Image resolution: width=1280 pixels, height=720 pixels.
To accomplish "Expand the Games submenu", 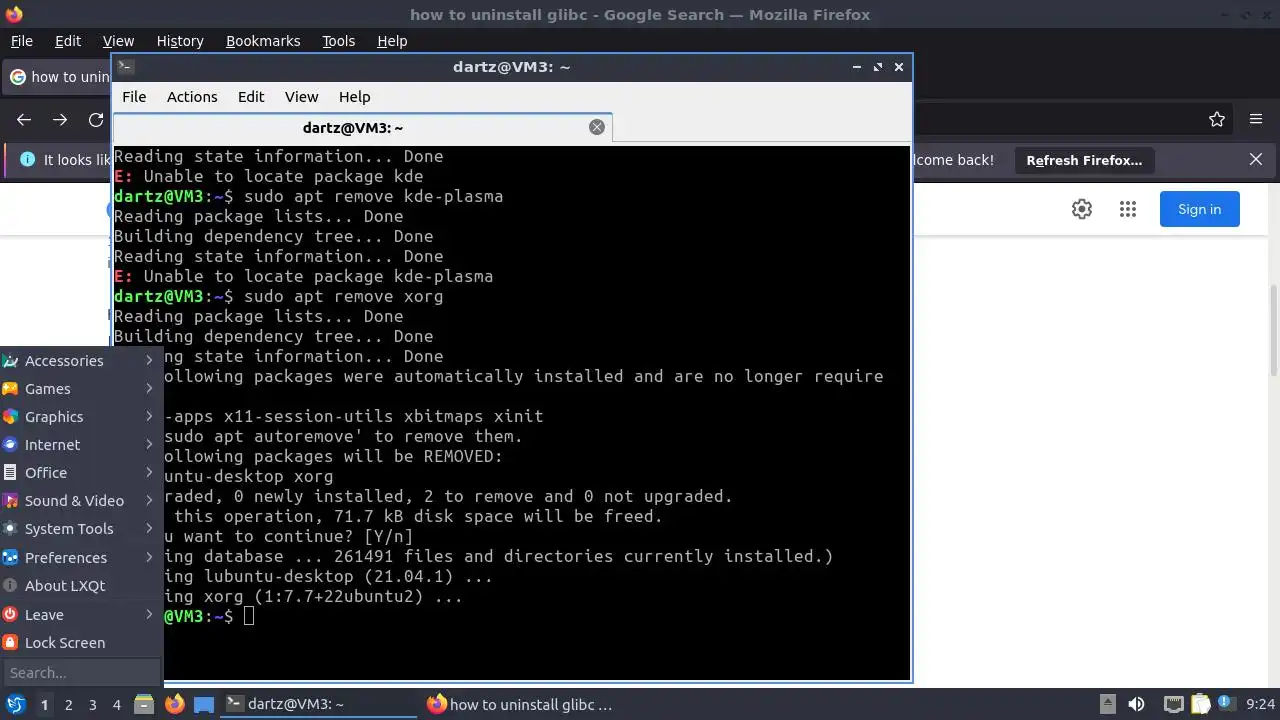I will pos(80,389).
